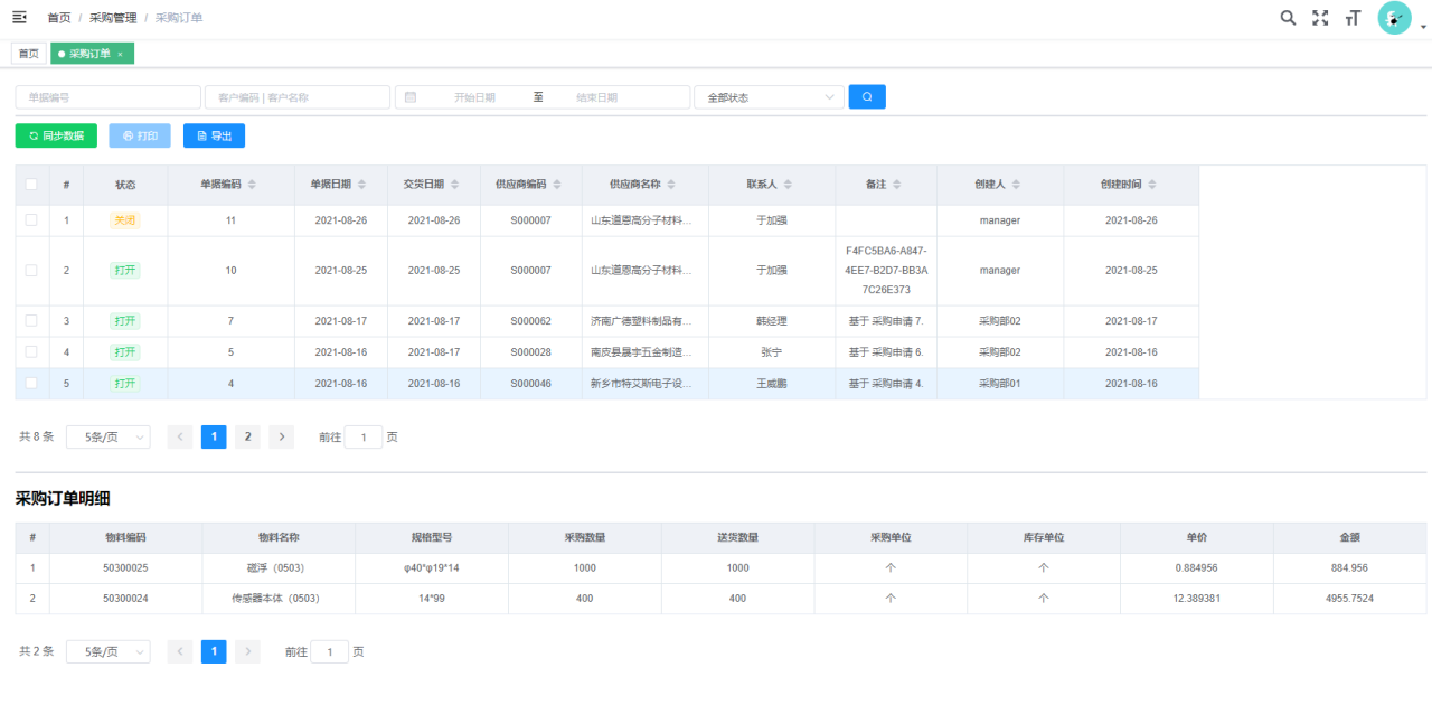Open the user avatar menu
This screenshot has height=705, width=1432.
(x=1395, y=18)
